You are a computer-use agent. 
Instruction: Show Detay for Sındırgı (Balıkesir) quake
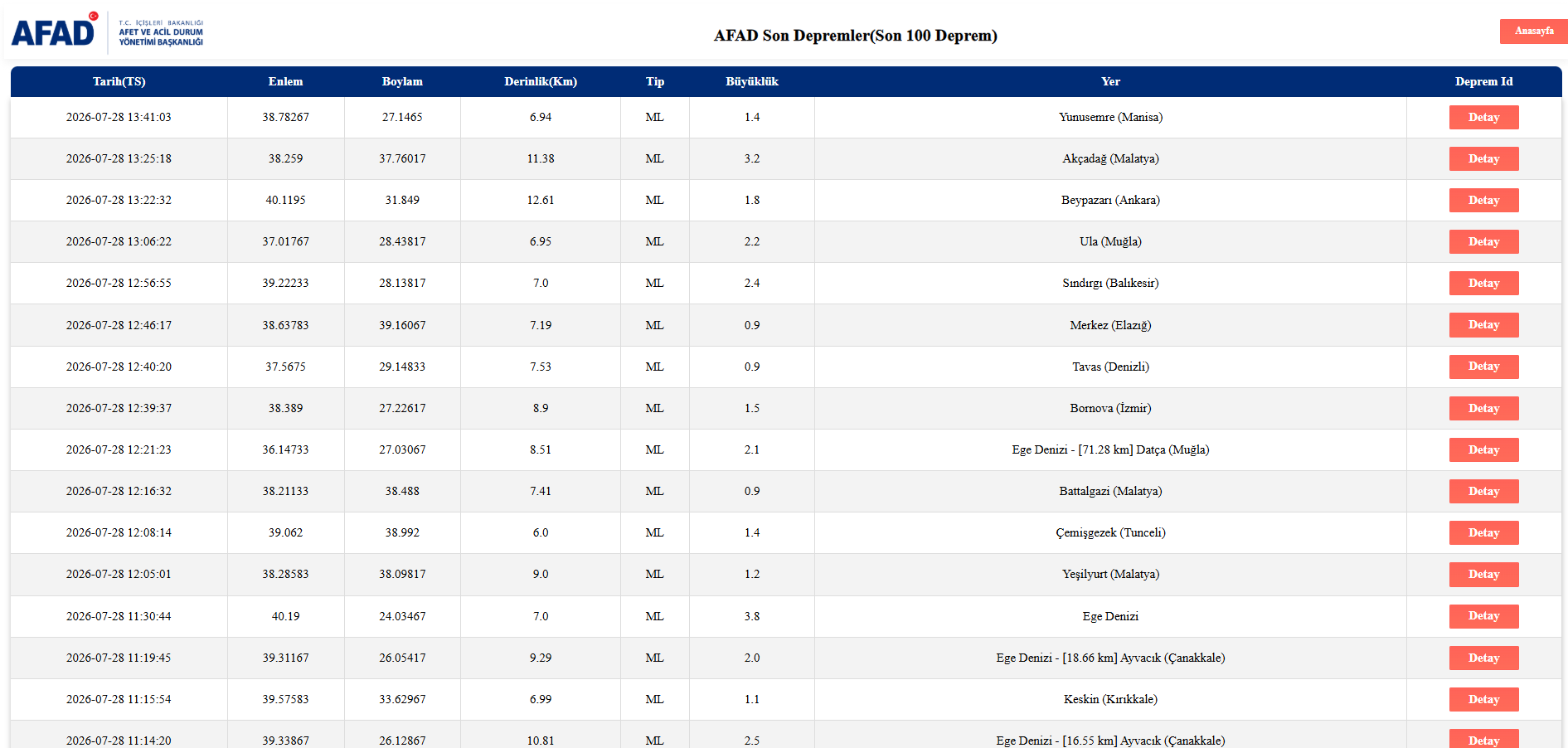(x=1483, y=283)
